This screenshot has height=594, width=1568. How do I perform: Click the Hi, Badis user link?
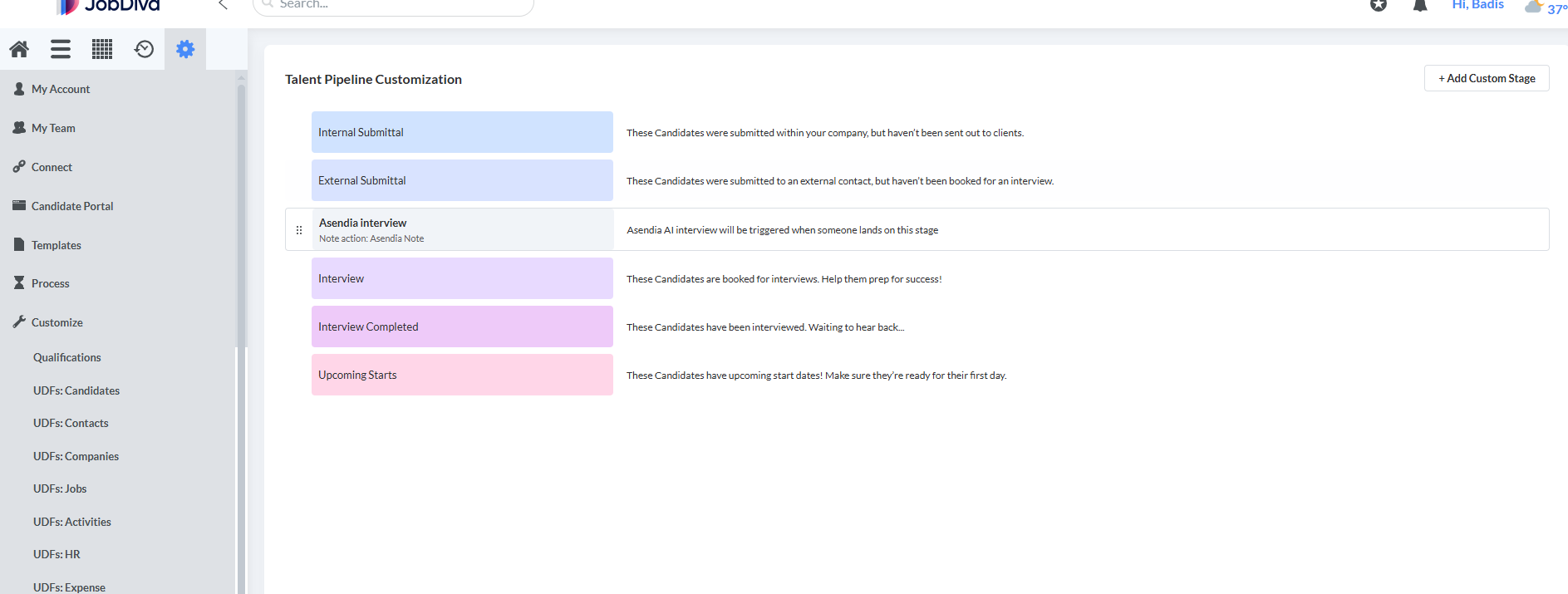[1477, 5]
